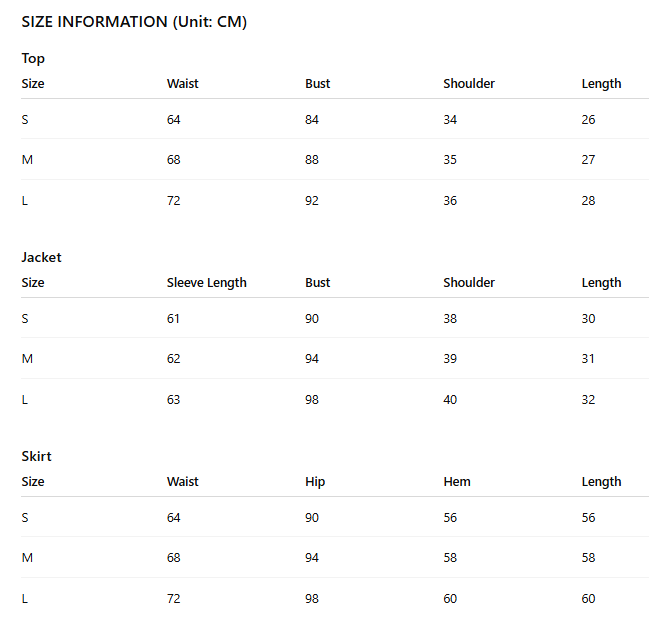Click the Top size L row label
The image size is (649, 637).
coord(25,201)
